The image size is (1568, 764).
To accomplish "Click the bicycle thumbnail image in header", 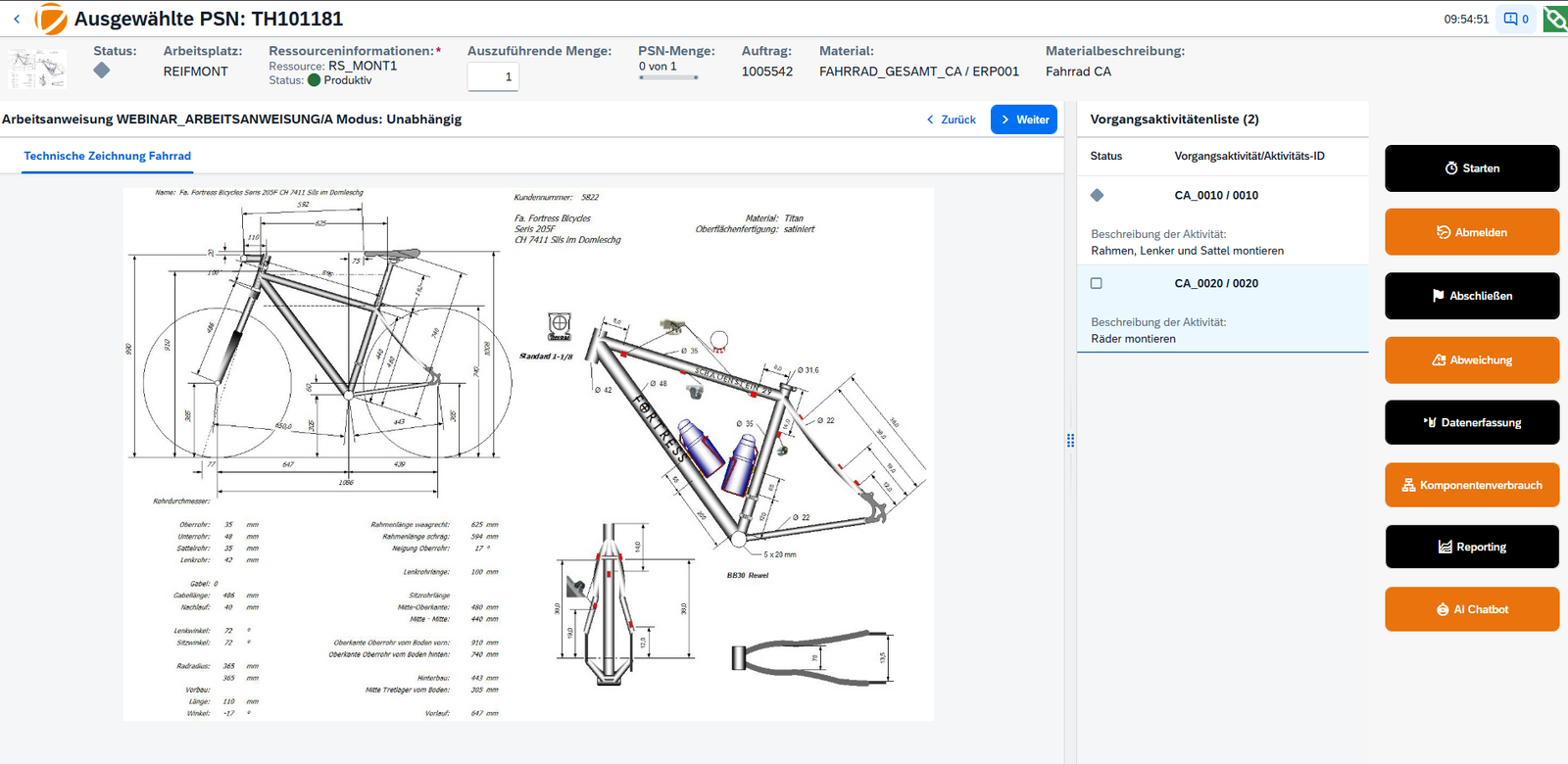I will point(37,69).
